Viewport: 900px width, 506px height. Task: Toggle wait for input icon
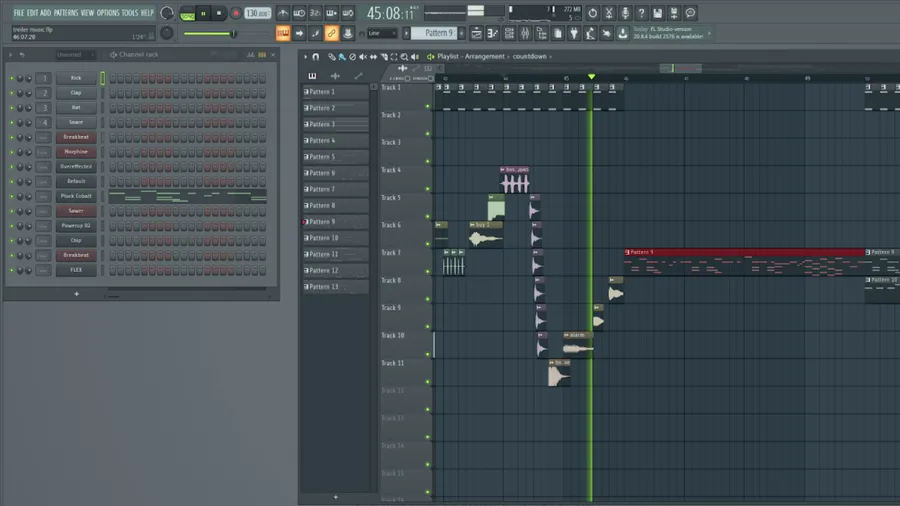point(299,13)
